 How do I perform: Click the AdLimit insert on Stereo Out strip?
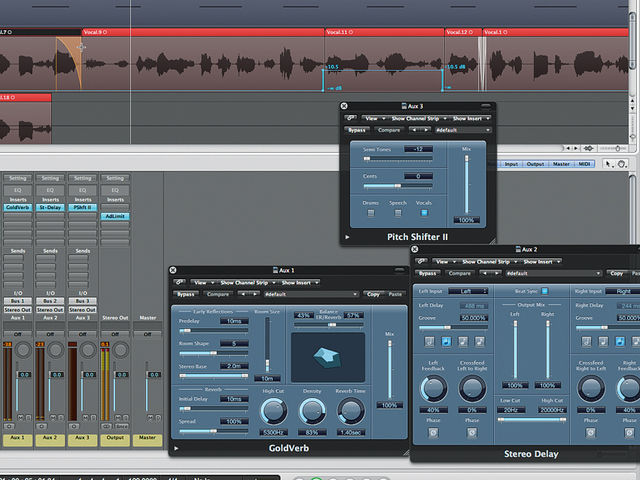tap(115, 216)
